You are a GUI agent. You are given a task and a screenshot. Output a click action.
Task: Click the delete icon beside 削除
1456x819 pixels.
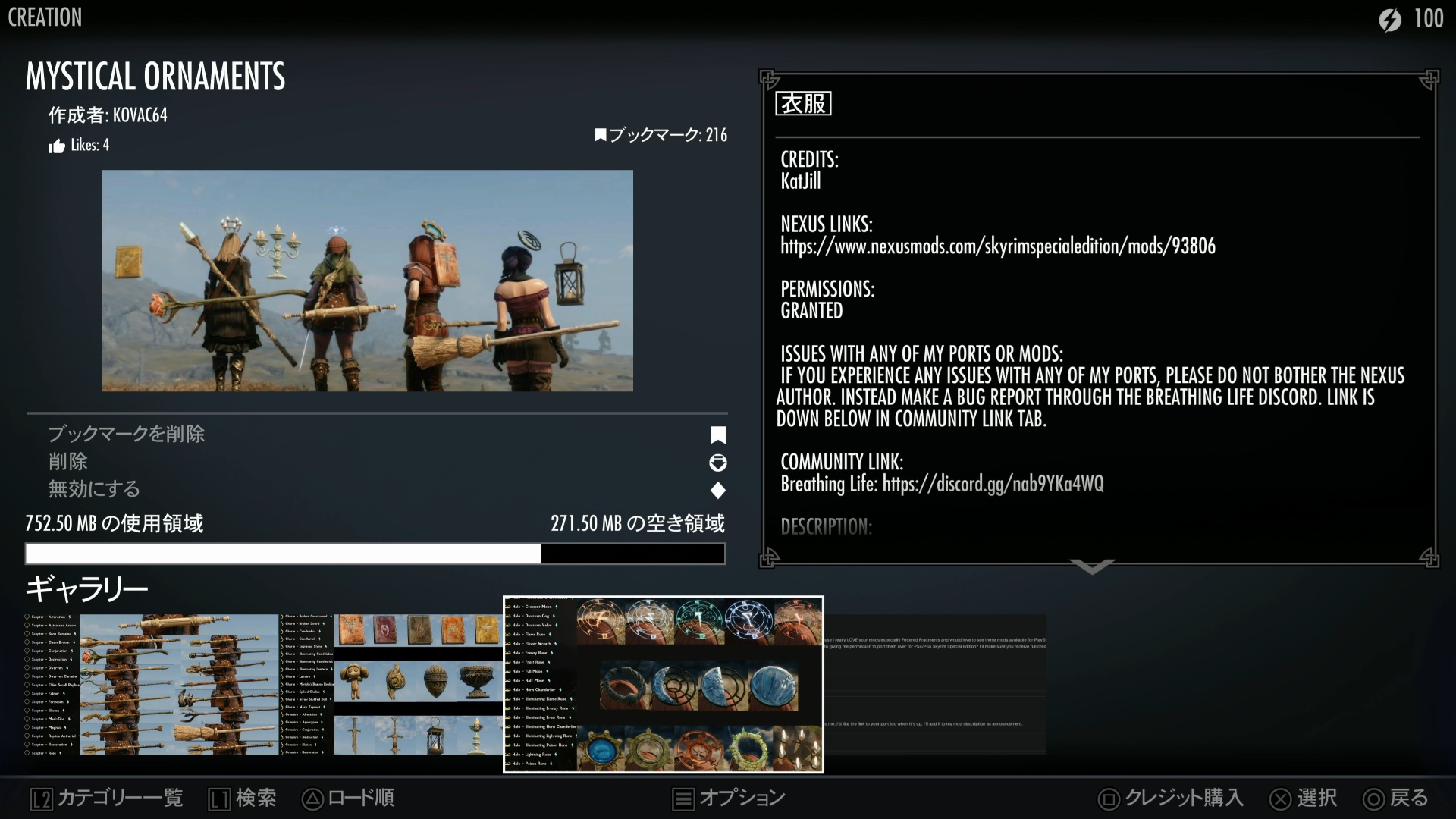(x=717, y=463)
